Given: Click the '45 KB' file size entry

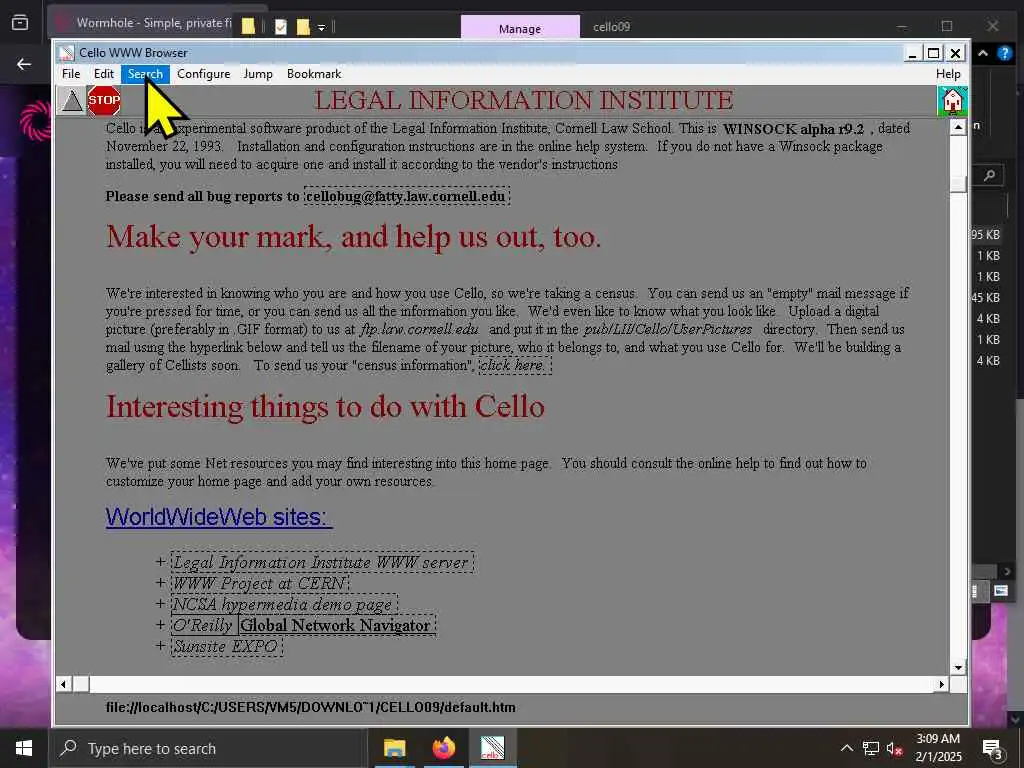Looking at the screenshot, I should [985, 298].
